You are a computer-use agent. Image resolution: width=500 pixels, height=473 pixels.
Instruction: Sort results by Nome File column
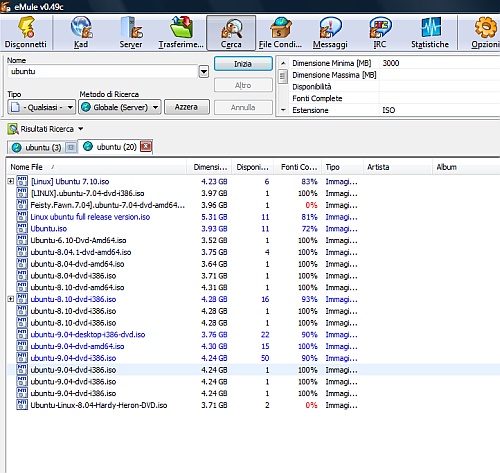tap(96, 167)
